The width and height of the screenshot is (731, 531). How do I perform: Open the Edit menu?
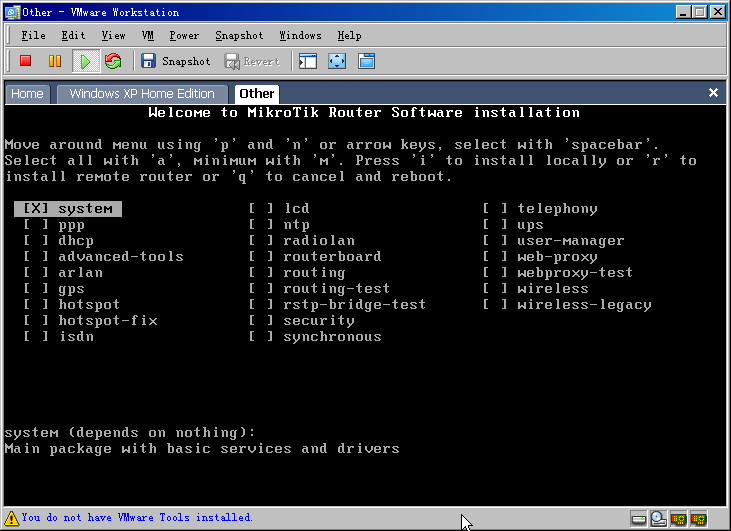(73, 35)
